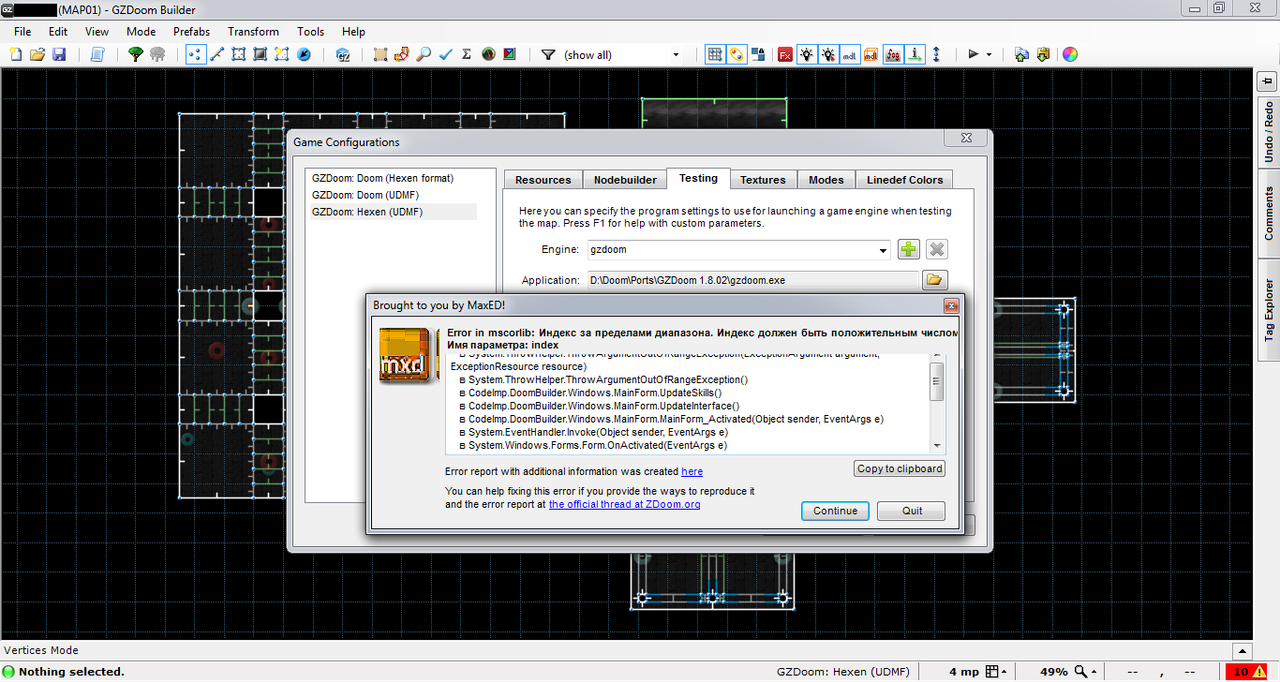Click the tan square Make Sectors icon

(381, 55)
